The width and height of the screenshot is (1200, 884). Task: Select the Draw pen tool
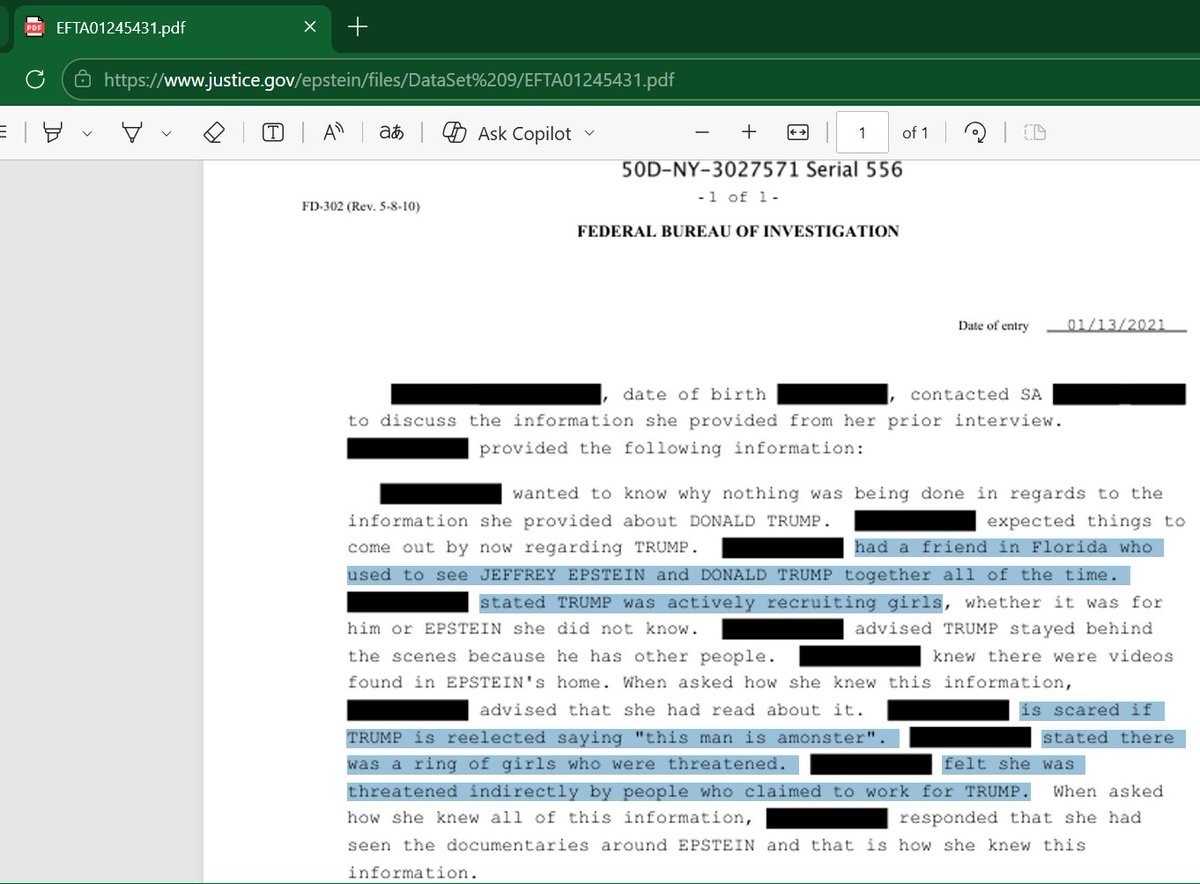click(x=132, y=133)
